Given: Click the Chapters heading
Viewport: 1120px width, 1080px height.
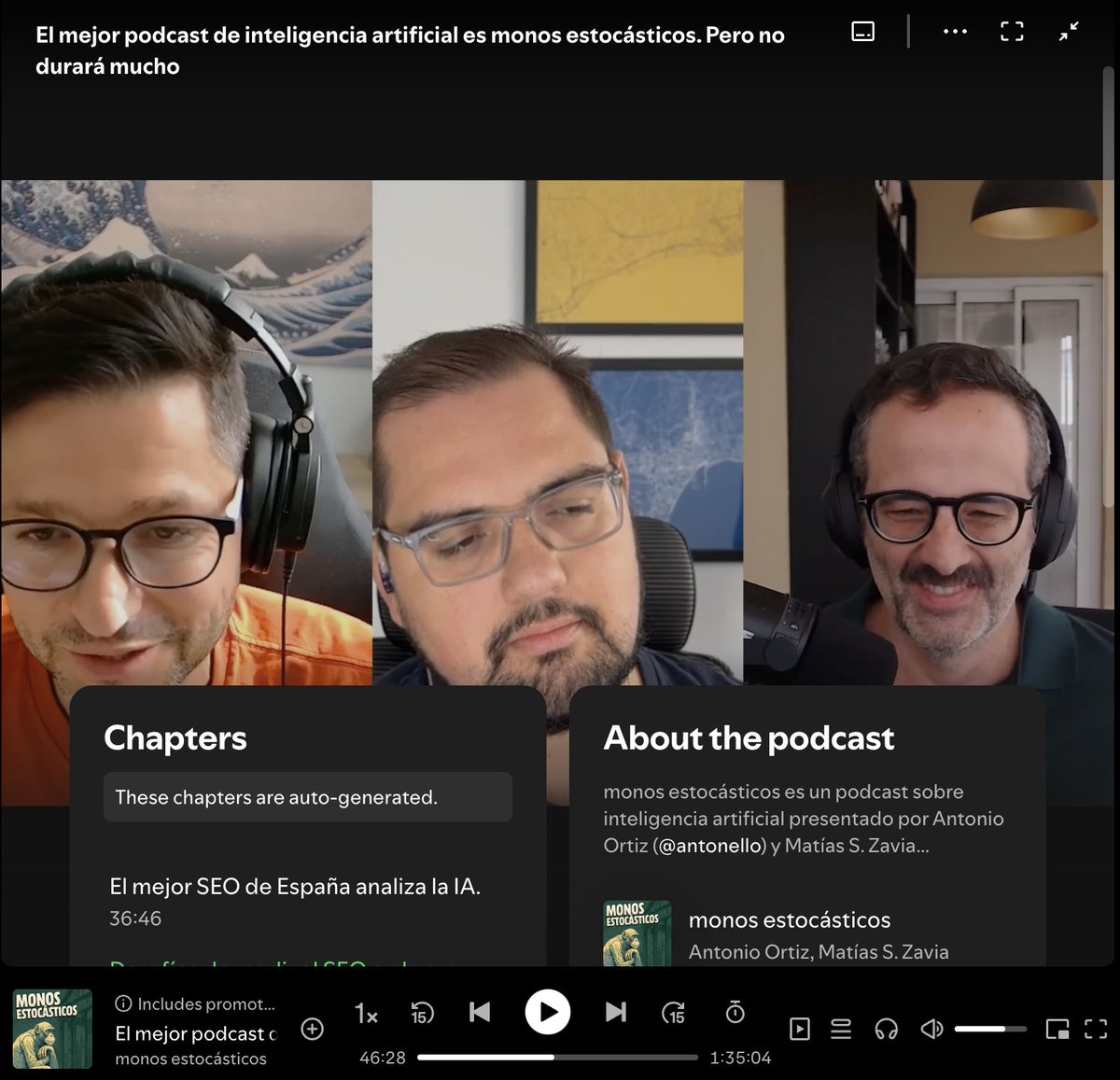Looking at the screenshot, I should (x=175, y=737).
